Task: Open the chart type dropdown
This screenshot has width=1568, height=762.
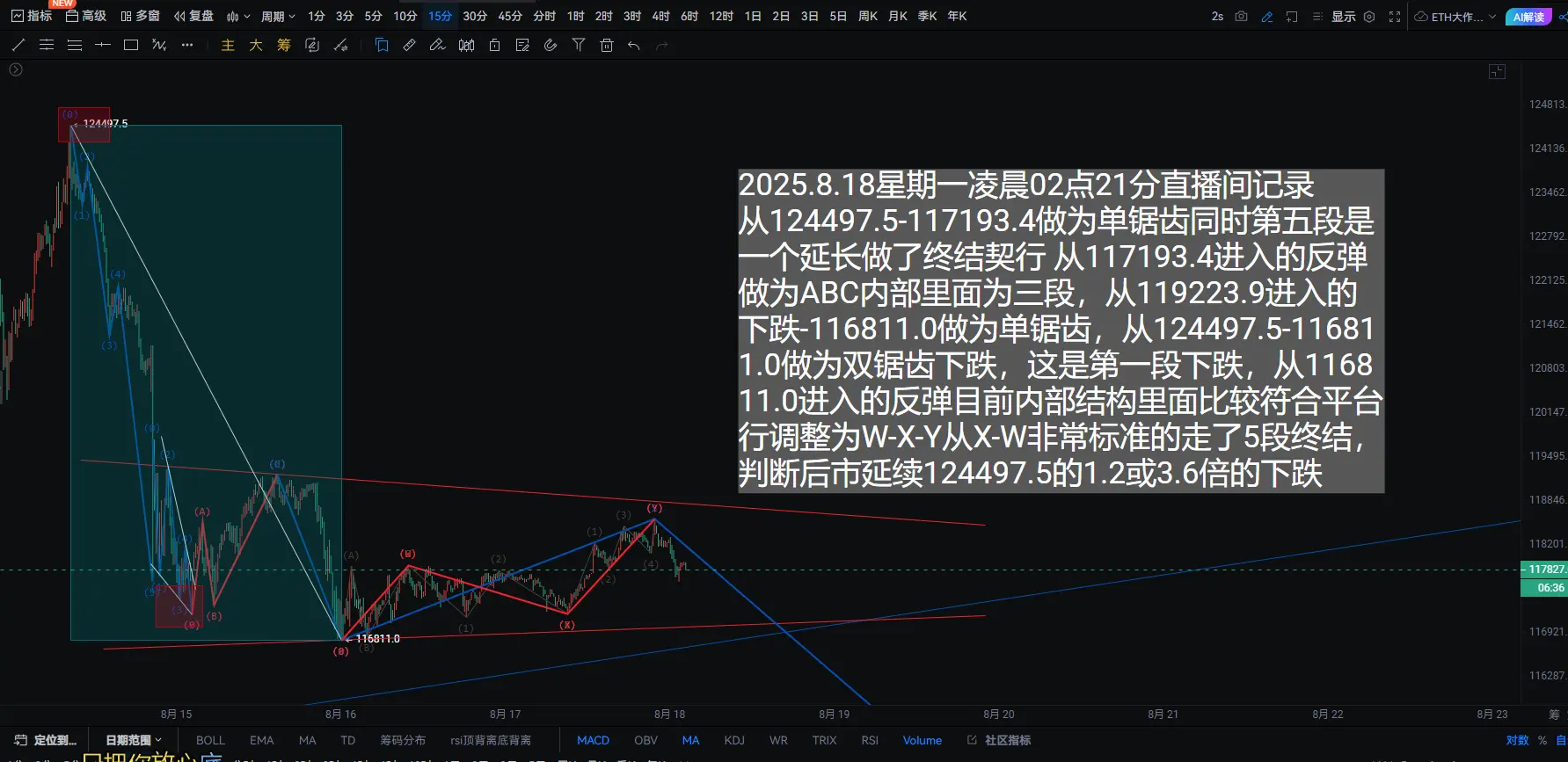Action: point(238,16)
